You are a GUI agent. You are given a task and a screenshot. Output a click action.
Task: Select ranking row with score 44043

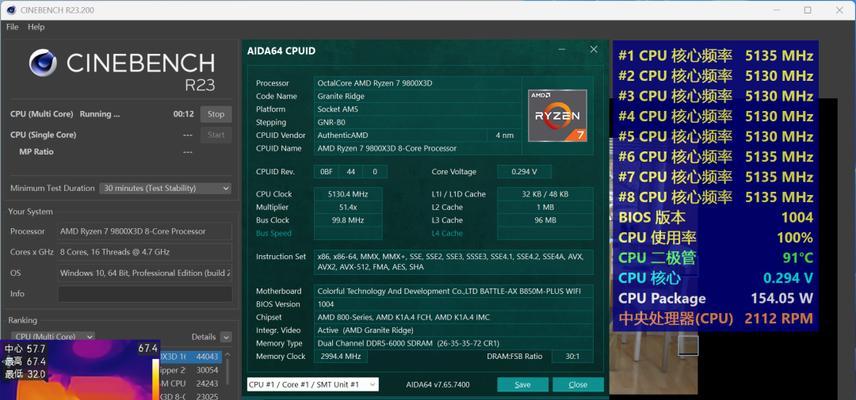191,356
